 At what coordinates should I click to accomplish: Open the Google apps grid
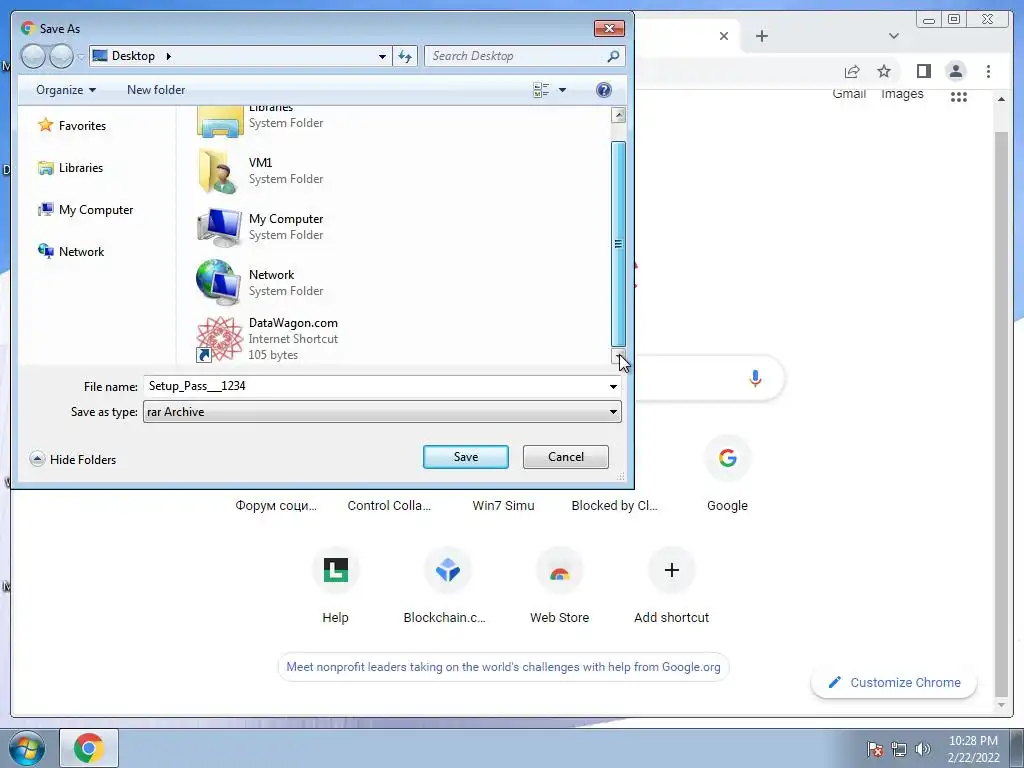coord(959,97)
